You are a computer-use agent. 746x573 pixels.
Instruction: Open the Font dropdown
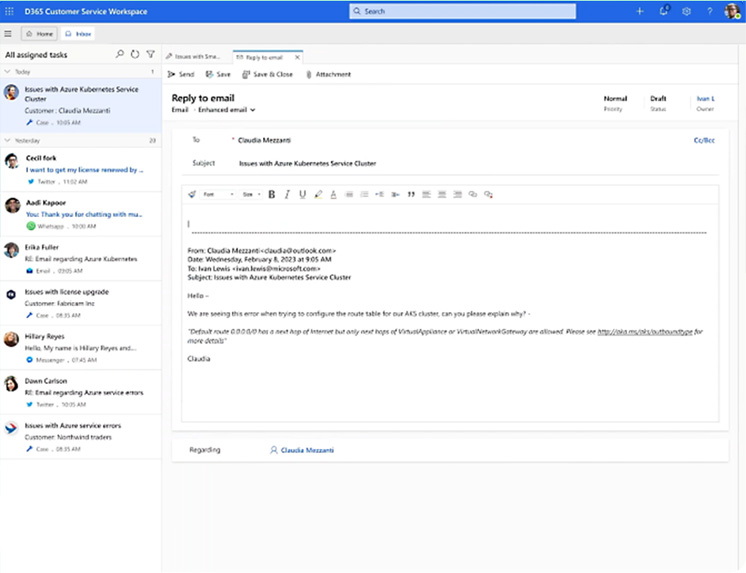coord(218,194)
